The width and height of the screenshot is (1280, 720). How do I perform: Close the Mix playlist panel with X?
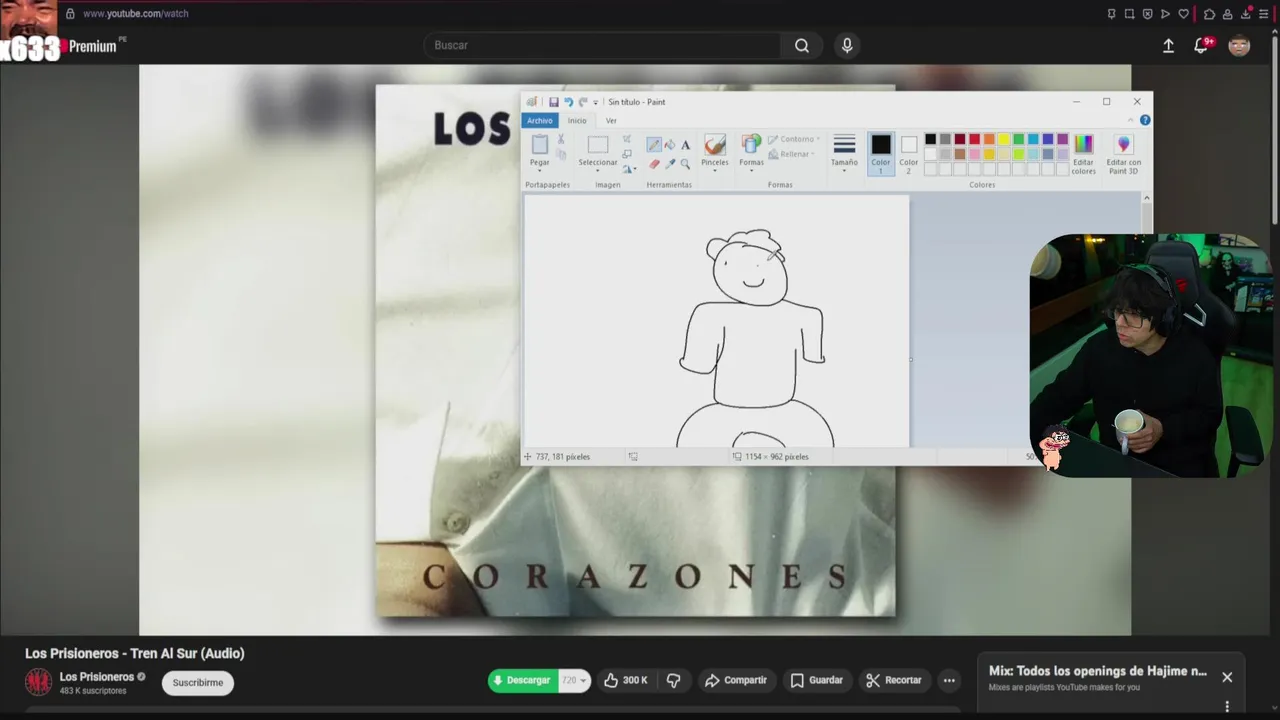coord(1227,677)
